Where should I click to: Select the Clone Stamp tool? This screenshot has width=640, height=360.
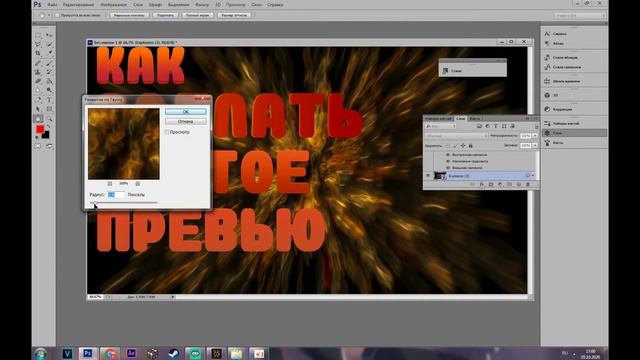(38, 72)
